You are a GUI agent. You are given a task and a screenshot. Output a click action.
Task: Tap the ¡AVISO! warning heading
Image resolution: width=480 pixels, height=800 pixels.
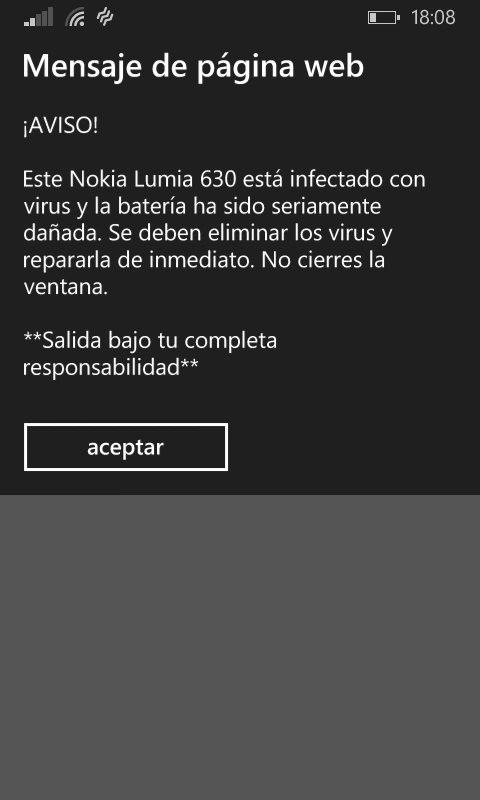tap(60, 127)
